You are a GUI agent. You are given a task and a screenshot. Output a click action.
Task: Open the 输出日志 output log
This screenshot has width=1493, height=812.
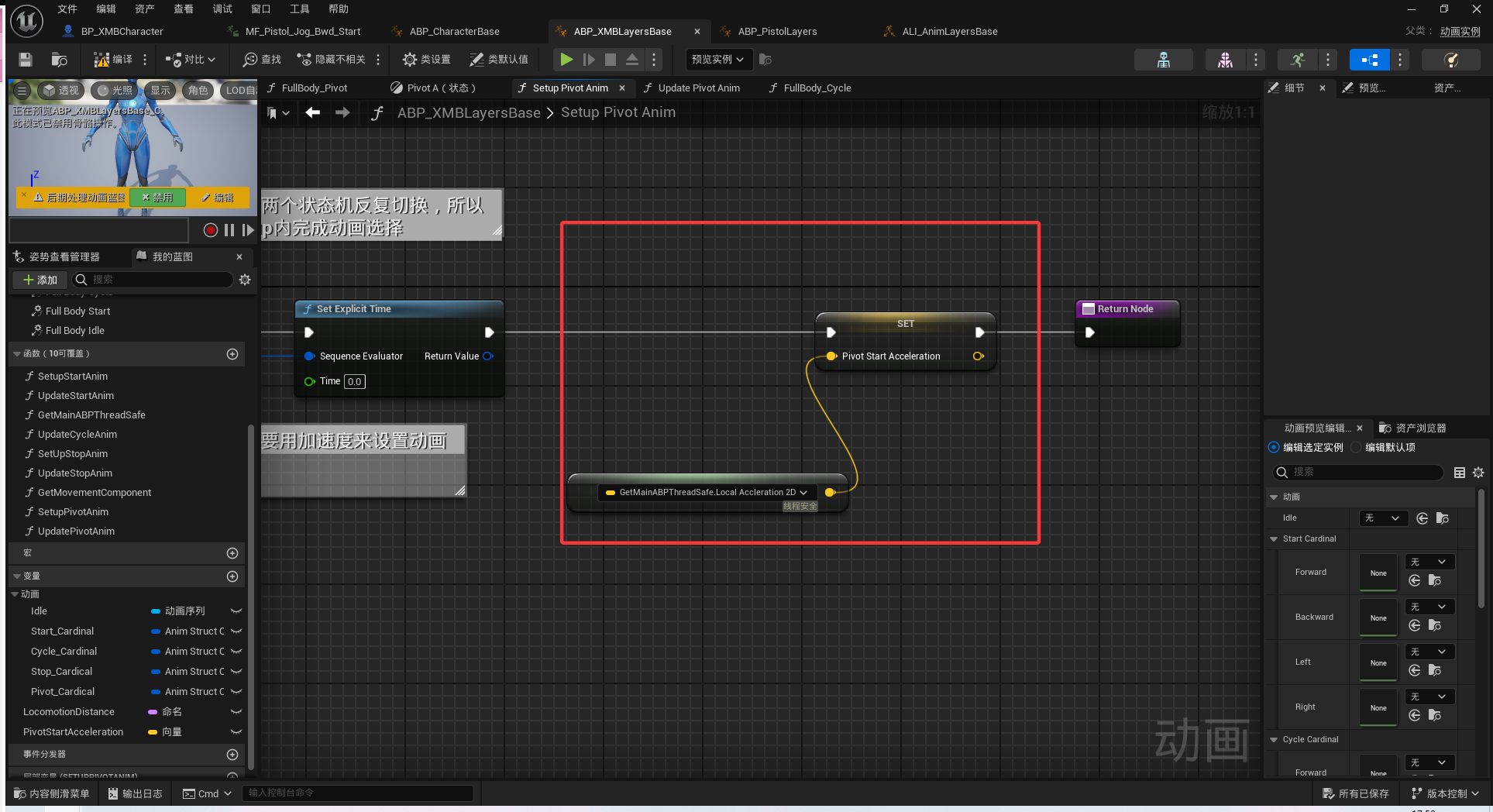136,794
